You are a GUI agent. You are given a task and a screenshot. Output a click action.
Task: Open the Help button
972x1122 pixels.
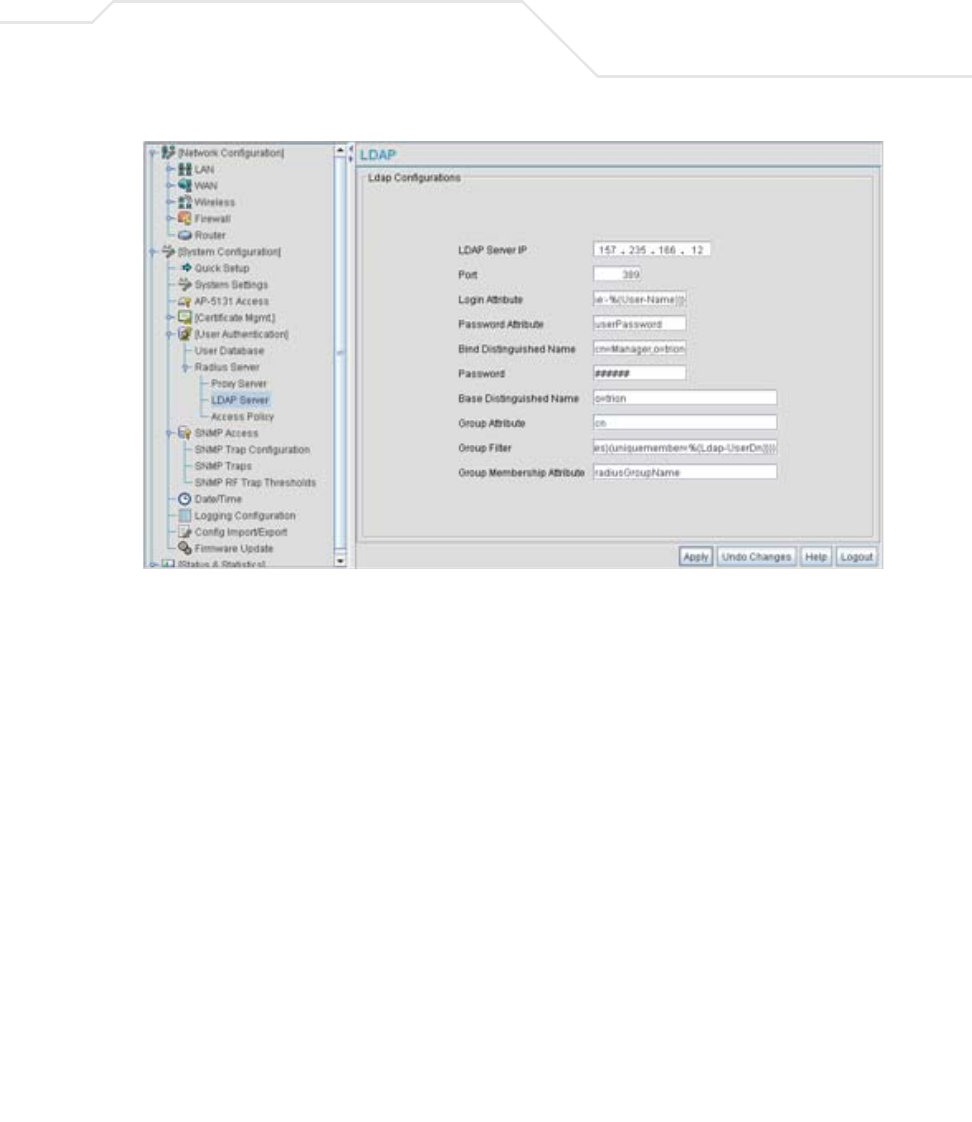(x=816, y=557)
